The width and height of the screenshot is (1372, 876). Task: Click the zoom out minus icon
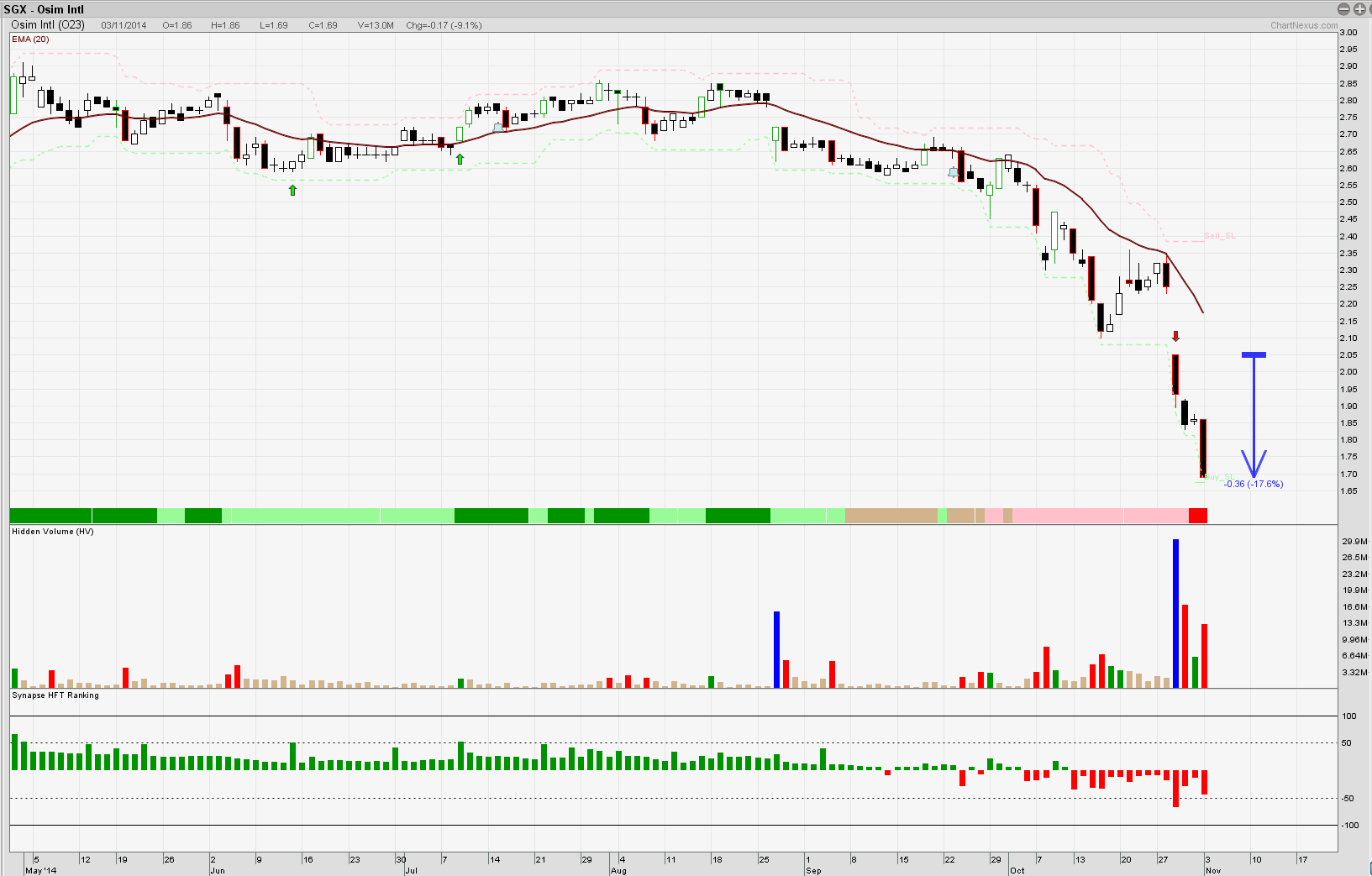[1343, 9]
